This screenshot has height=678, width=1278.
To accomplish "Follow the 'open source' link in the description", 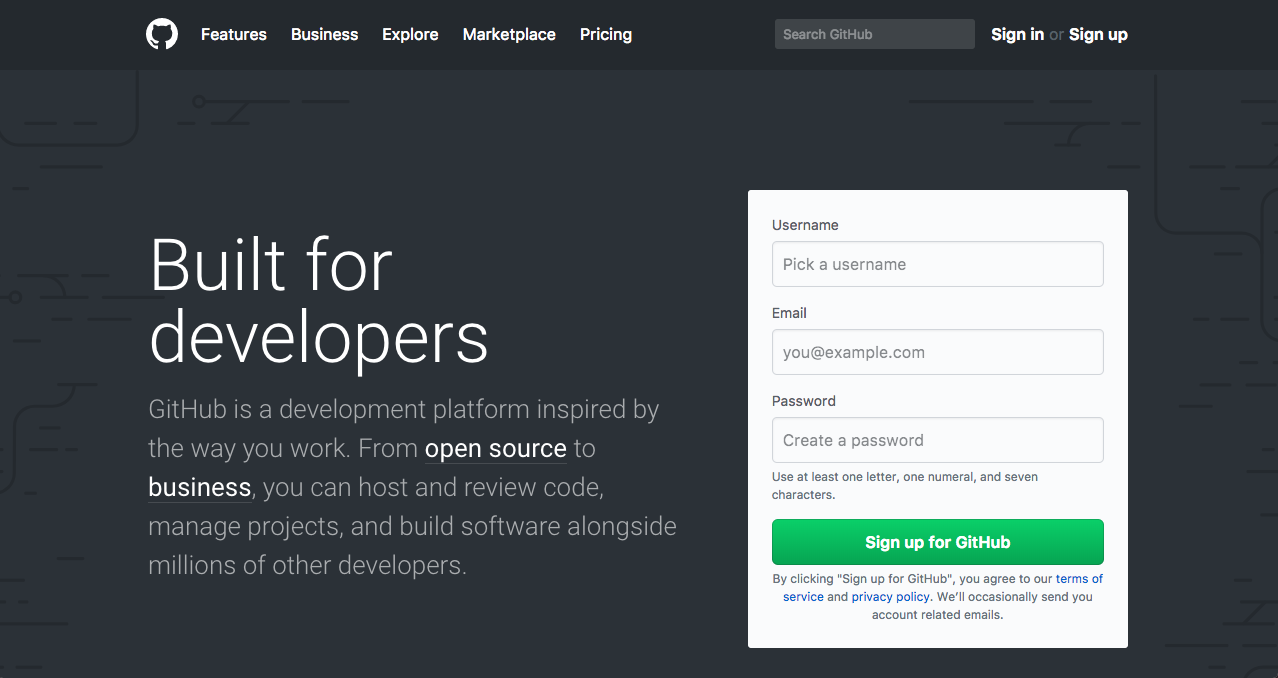I will tap(495, 449).
